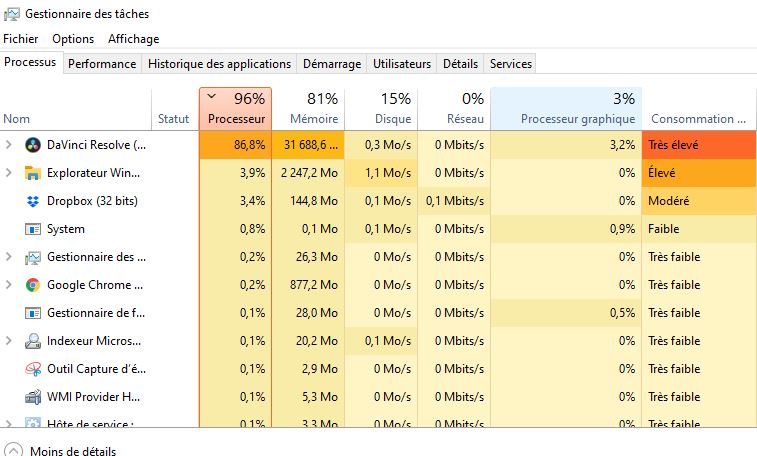The height and width of the screenshot is (456, 757).
Task: Switch to the Performance tab
Action: [102, 64]
